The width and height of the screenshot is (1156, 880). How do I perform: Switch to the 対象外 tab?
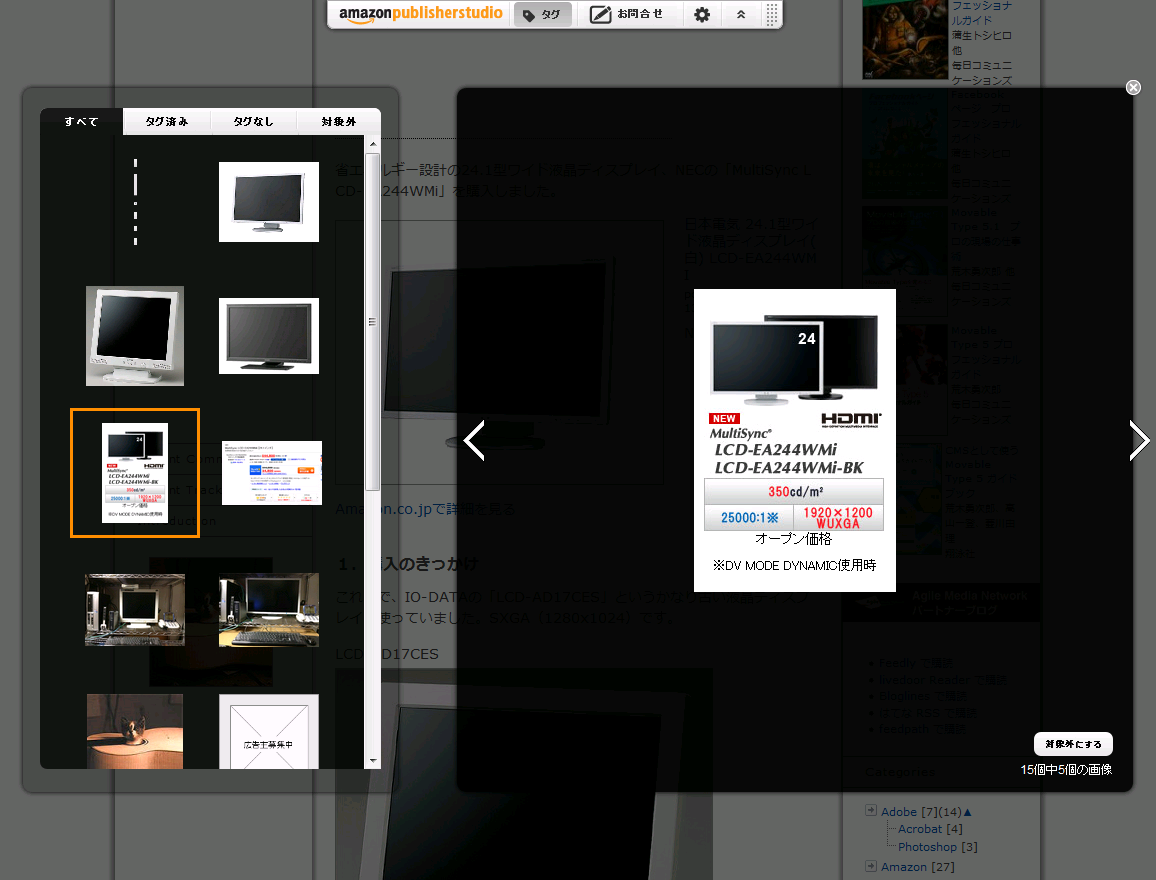(339, 122)
